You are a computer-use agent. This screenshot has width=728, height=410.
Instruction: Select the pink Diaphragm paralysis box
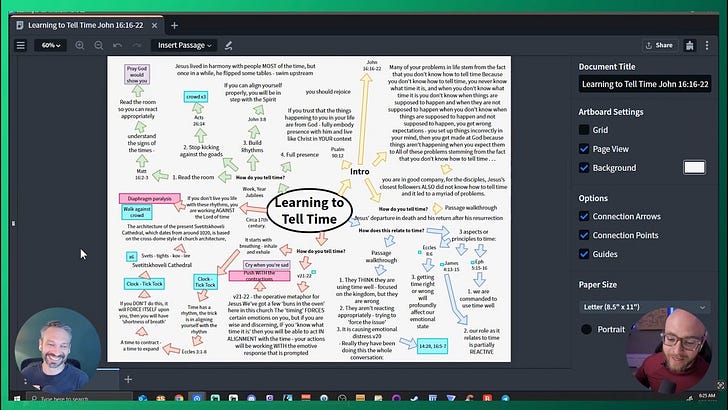pos(150,199)
